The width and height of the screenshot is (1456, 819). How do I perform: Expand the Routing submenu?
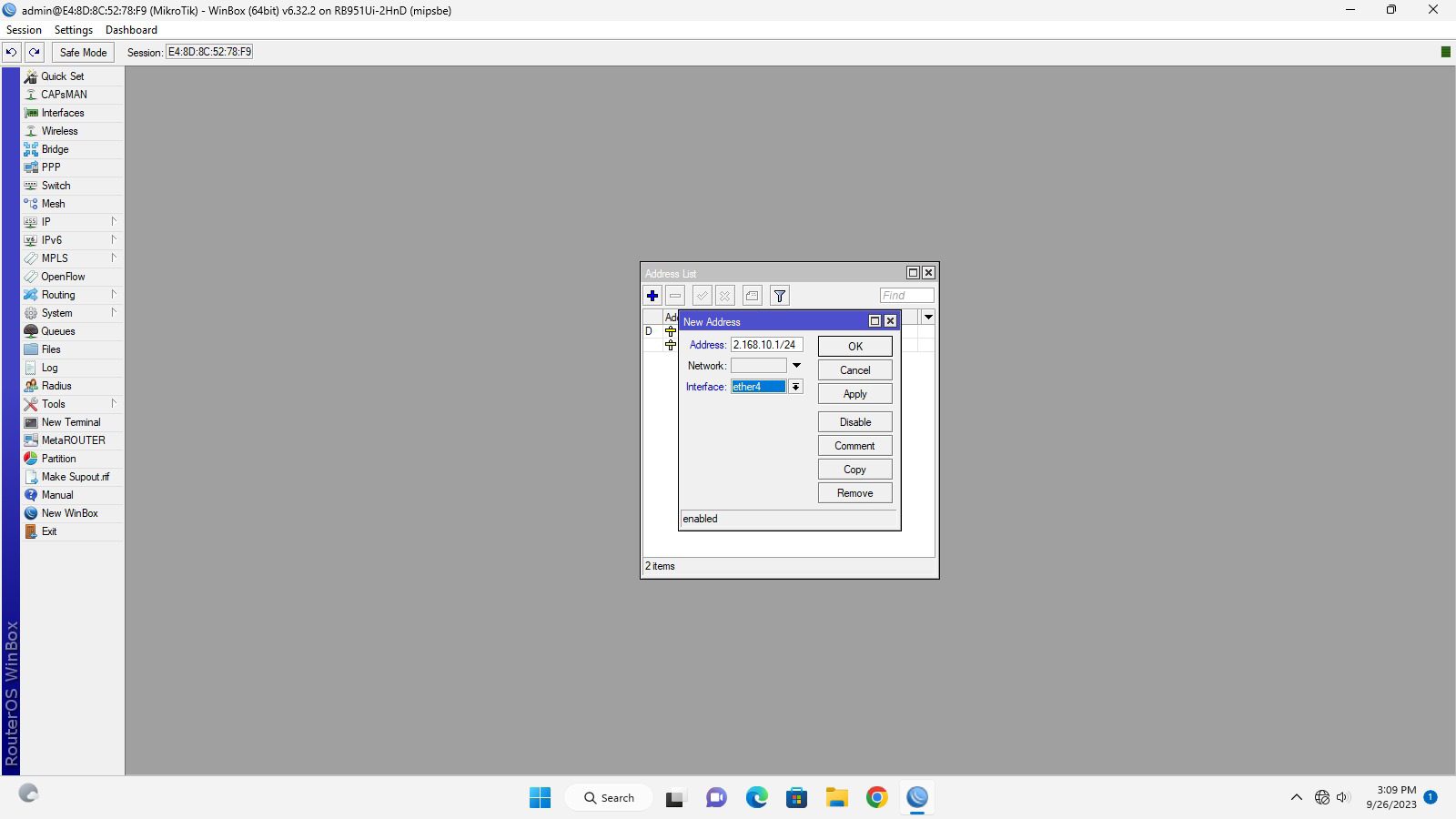coord(72,295)
